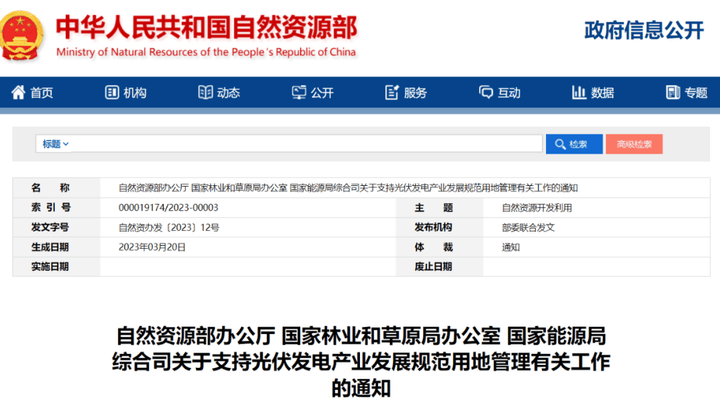720x405 pixels.
Task: Click the 动态 open-book icon
Action: (x=205, y=92)
